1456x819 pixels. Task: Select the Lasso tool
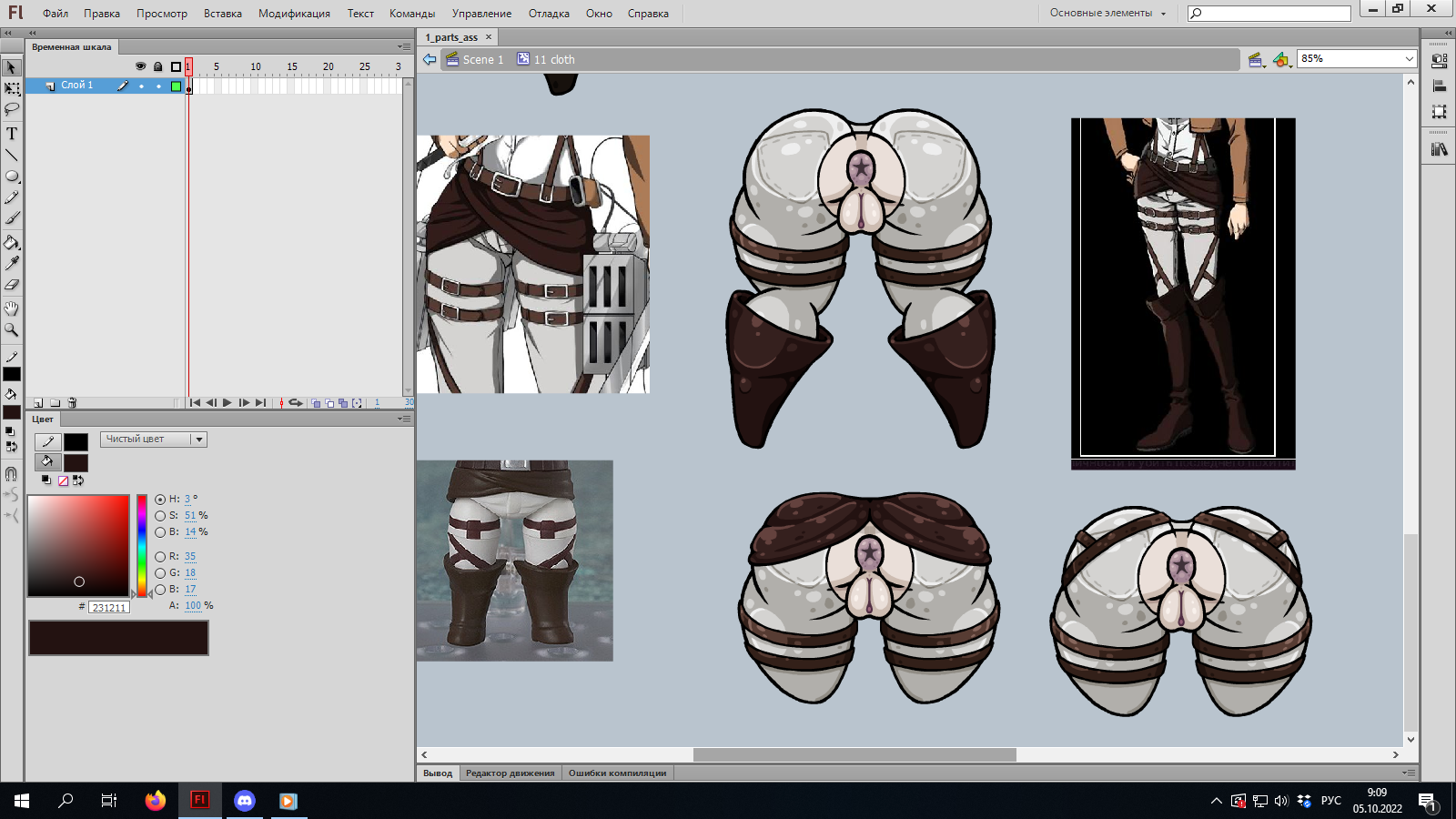pos(12,109)
